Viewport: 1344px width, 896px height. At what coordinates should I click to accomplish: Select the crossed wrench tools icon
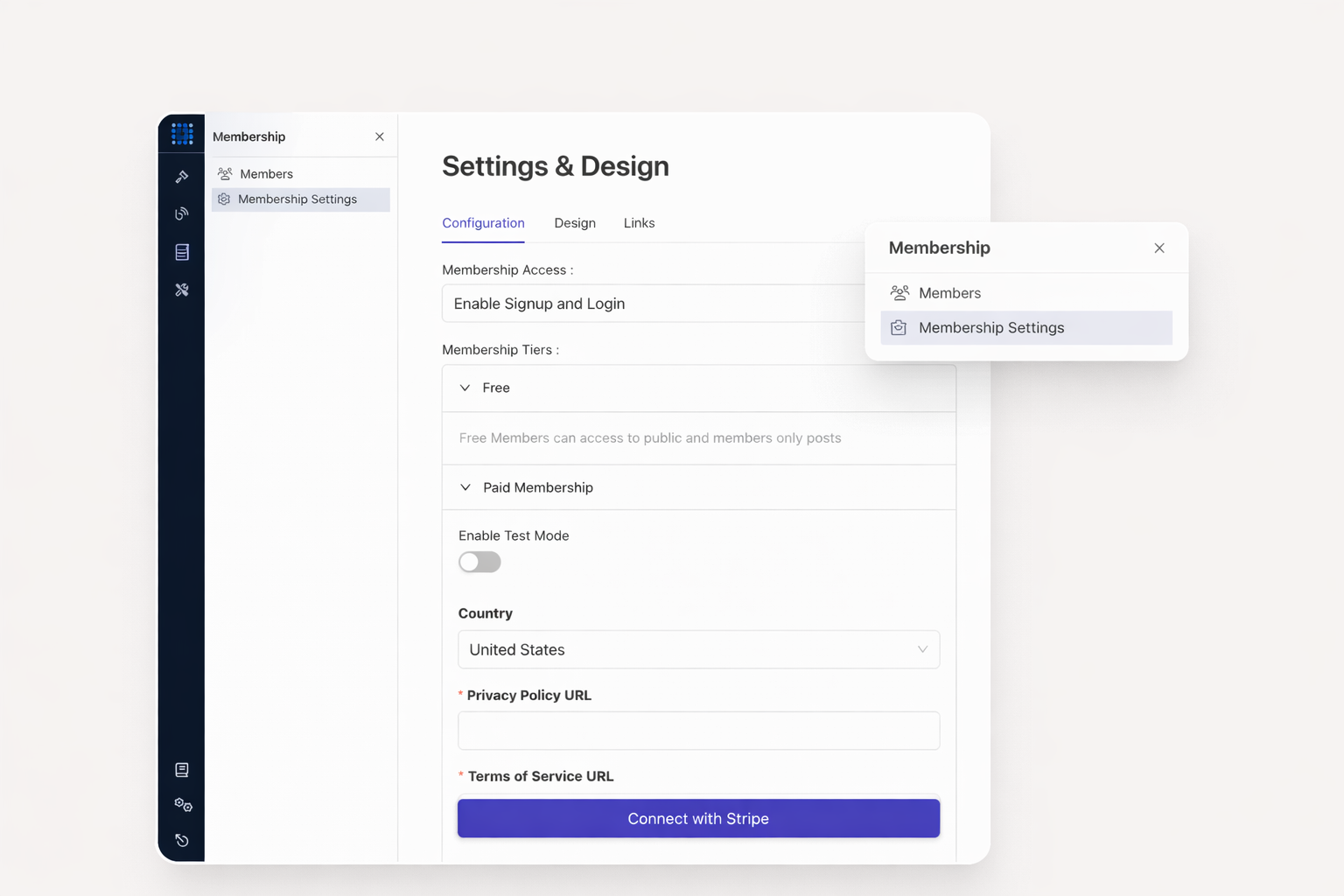click(x=182, y=290)
